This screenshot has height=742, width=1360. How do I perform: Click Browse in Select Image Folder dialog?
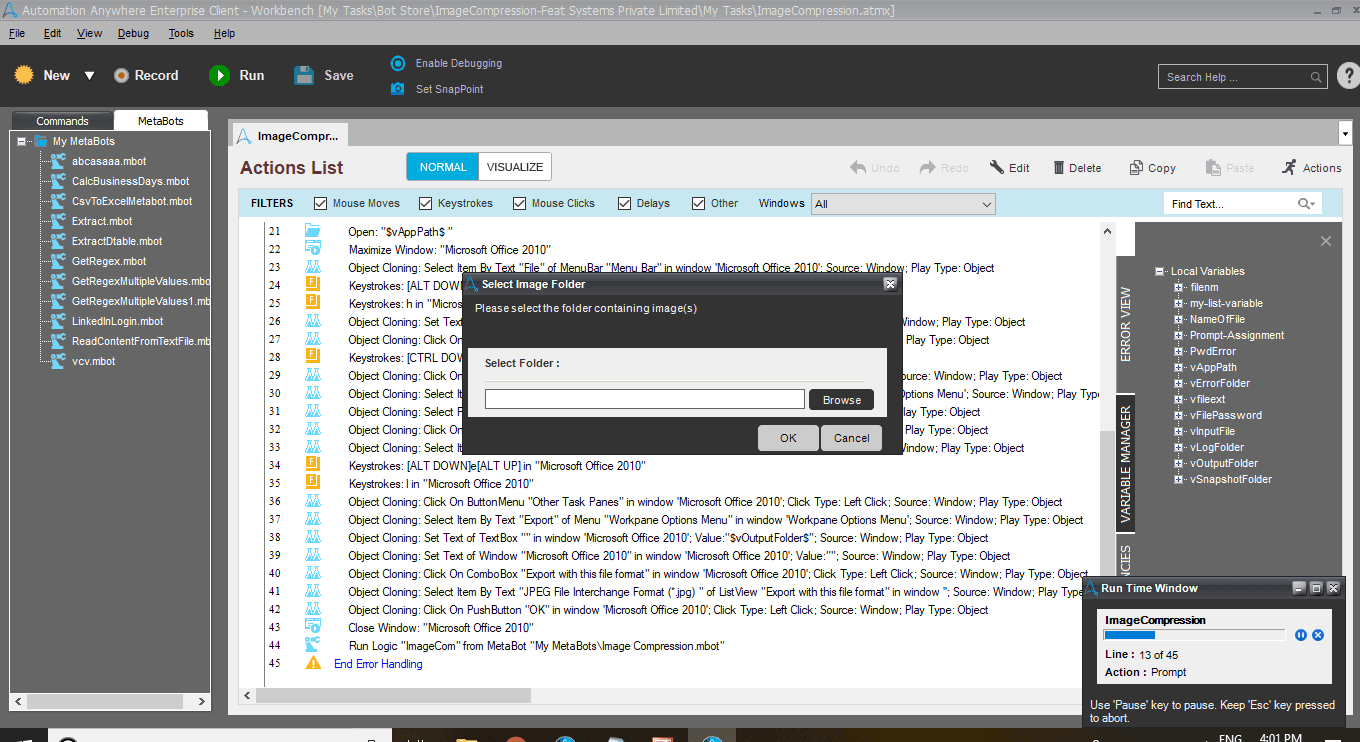(842, 400)
